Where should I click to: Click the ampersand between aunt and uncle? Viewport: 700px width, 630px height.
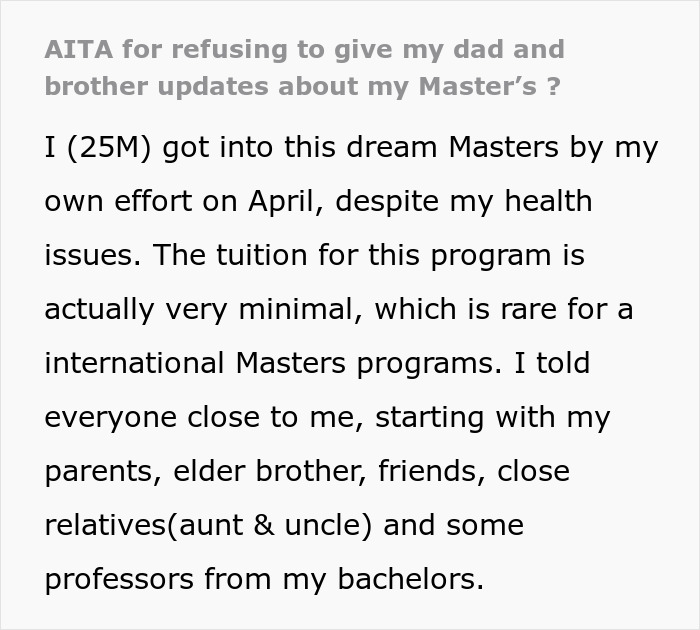[x=264, y=525]
